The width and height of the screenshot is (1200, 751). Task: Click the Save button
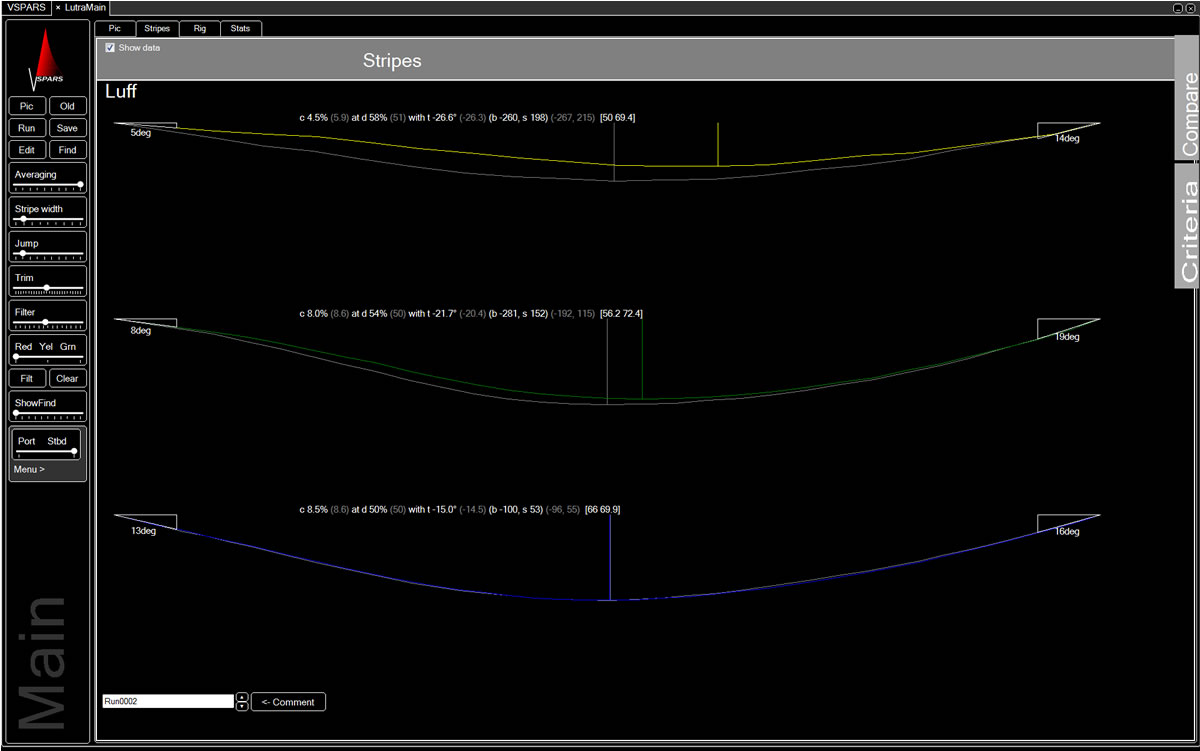click(67, 128)
